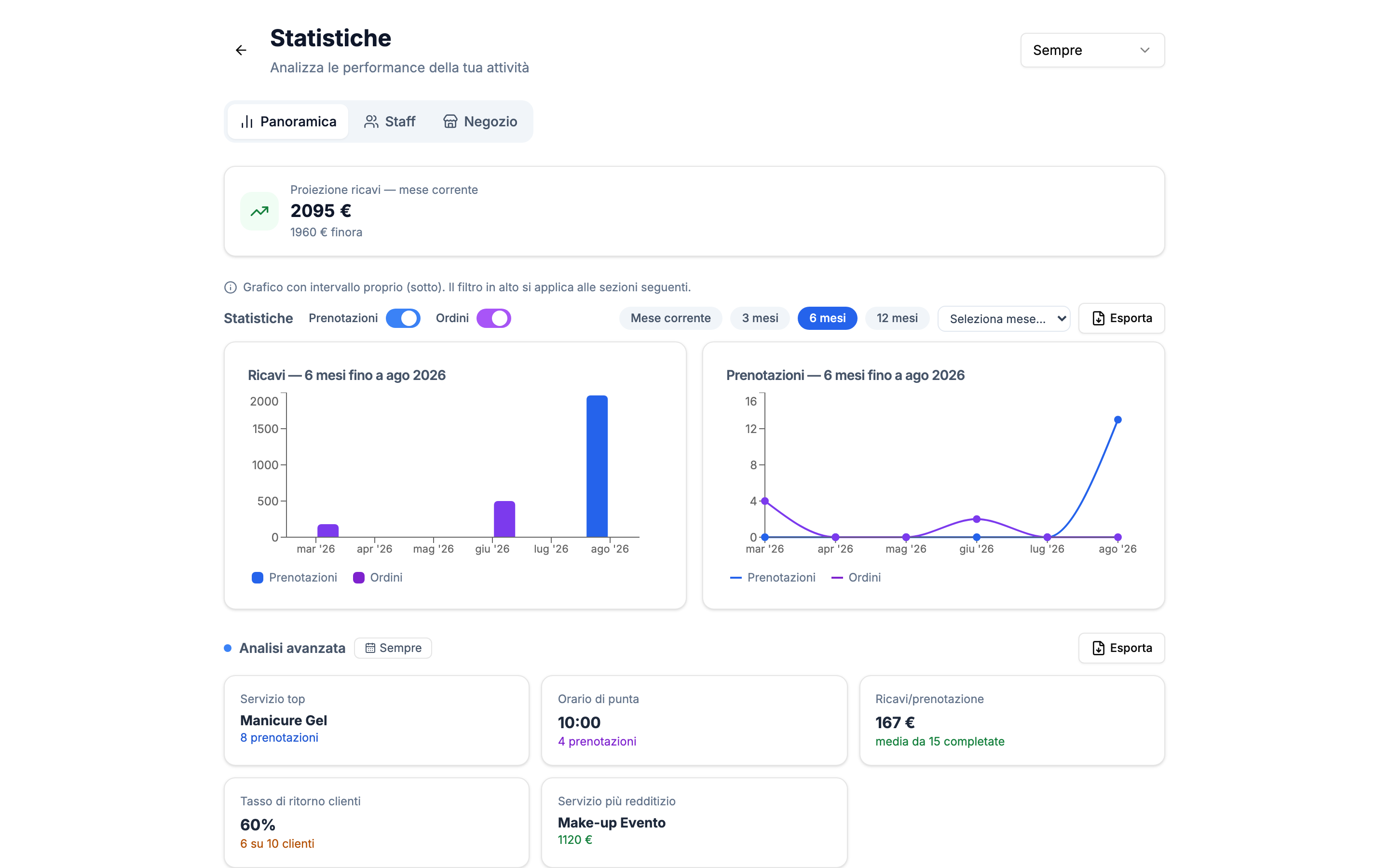Click 'Prenotazioni — 6 mesi fino a ago 2026' title
The height and width of the screenshot is (868, 1389).
click(x=845, y=376)
